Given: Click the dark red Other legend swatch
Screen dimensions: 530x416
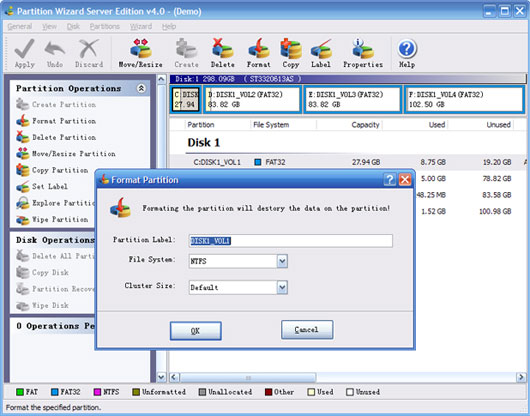Looking at the screenshot, I should pyautogui.click(x=268, y=392).
